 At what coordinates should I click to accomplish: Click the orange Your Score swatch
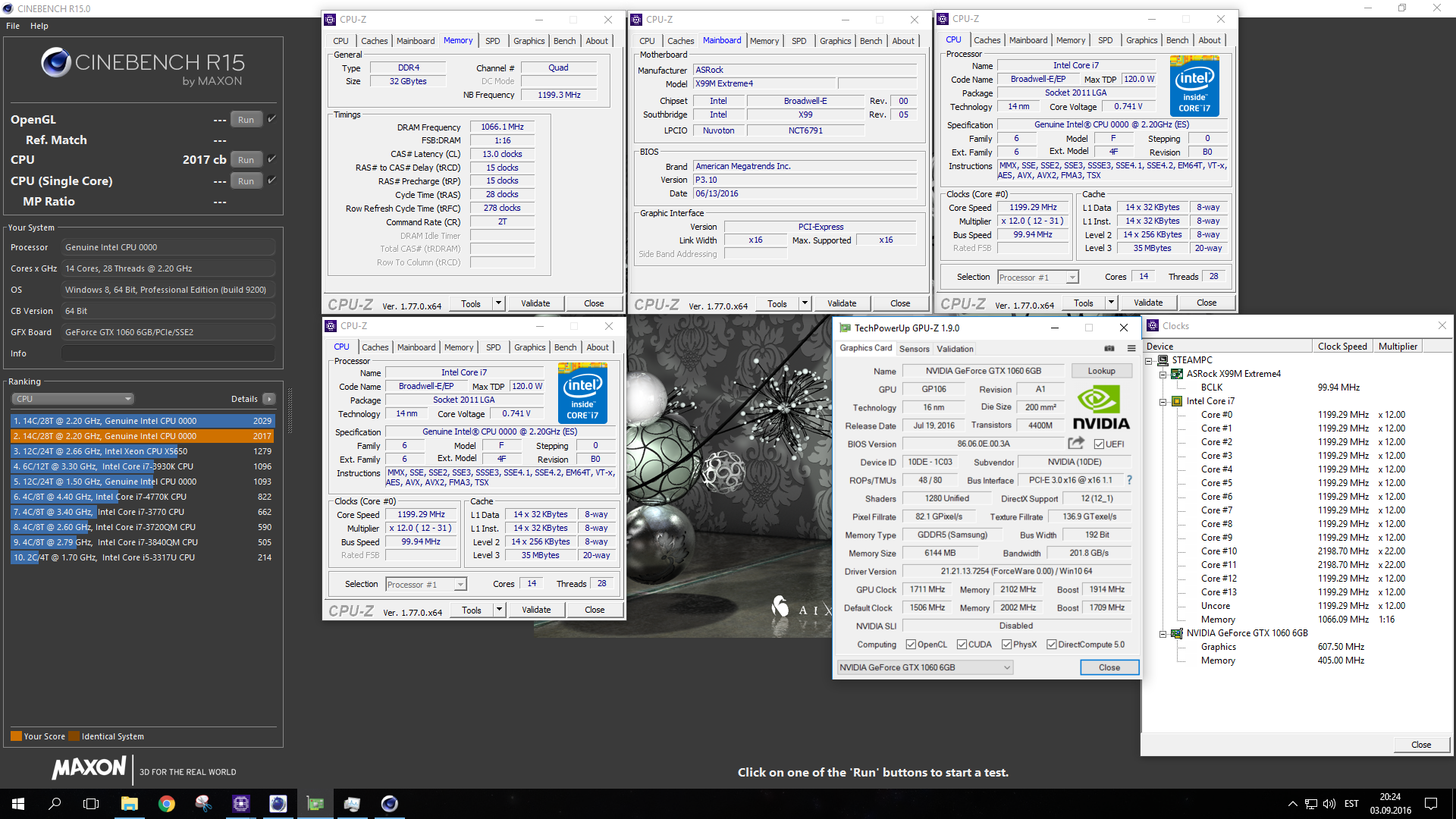pyautogui.click(x=16, y=736)
